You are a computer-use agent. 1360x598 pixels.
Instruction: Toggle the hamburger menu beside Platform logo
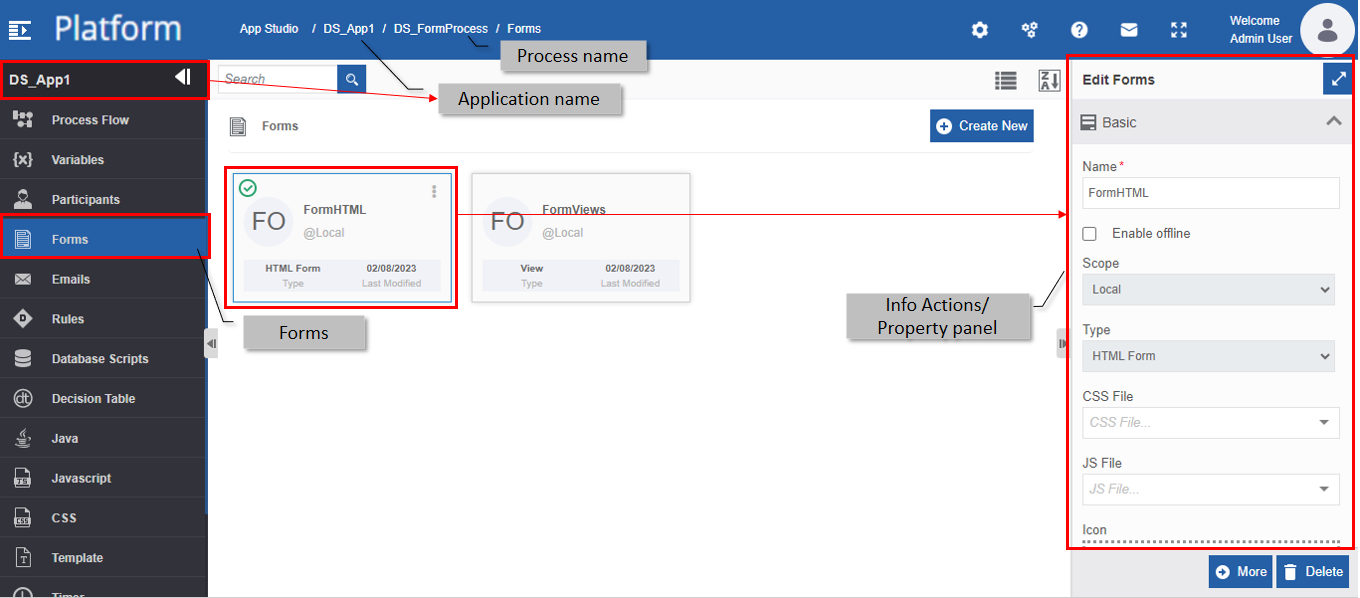point(20,30)
